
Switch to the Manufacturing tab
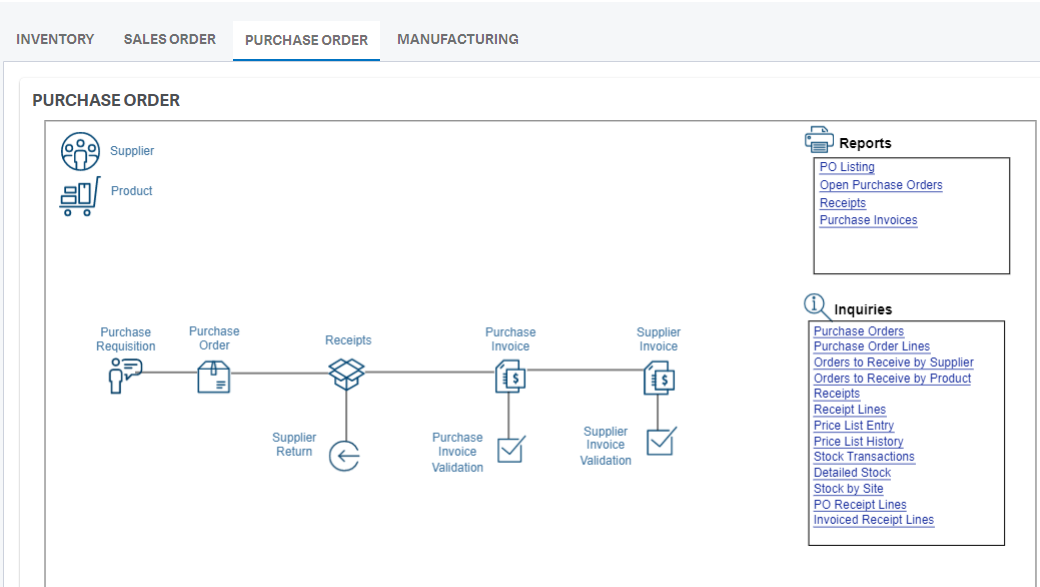click(x=458, y=39)
